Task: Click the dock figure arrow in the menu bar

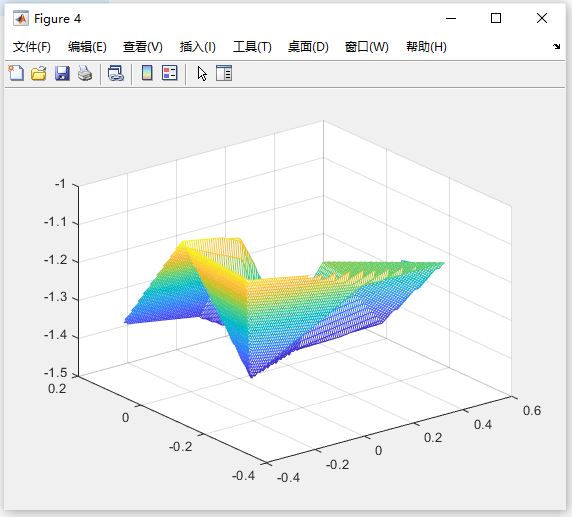Action: tap(556, 46)
